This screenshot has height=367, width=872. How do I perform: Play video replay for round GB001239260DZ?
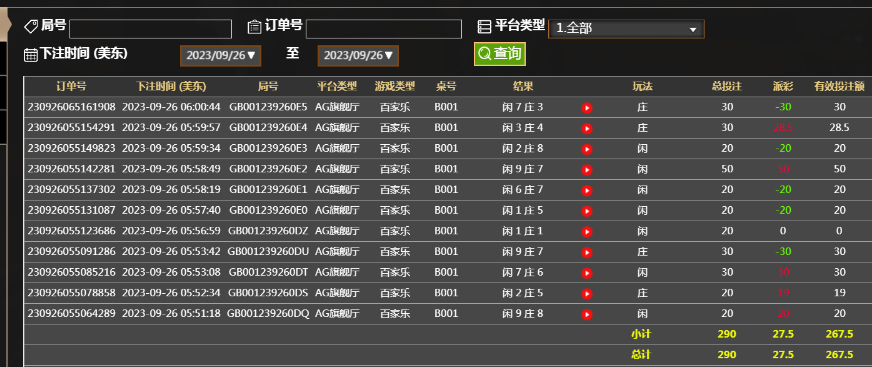click(586, 232)
